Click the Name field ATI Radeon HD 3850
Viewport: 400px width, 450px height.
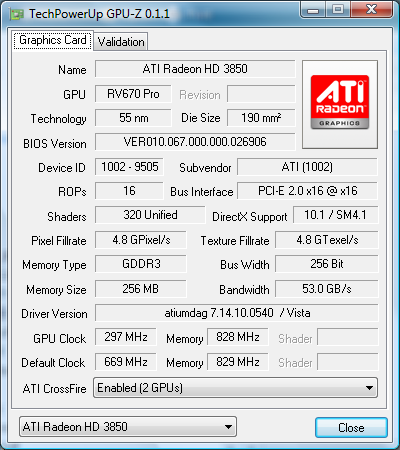tap(195, 69)
